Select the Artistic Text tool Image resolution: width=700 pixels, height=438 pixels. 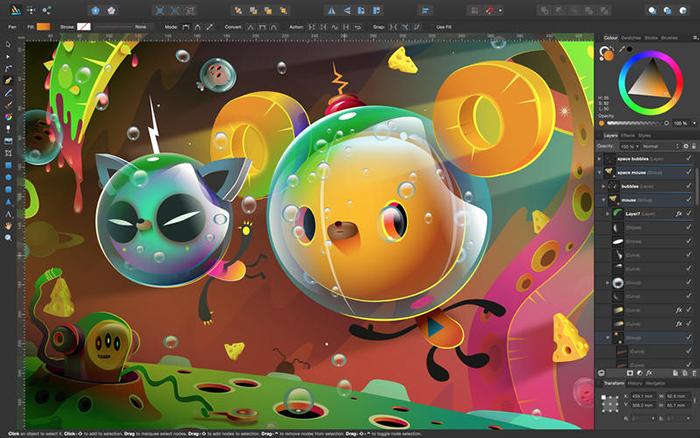coord(8,212)
